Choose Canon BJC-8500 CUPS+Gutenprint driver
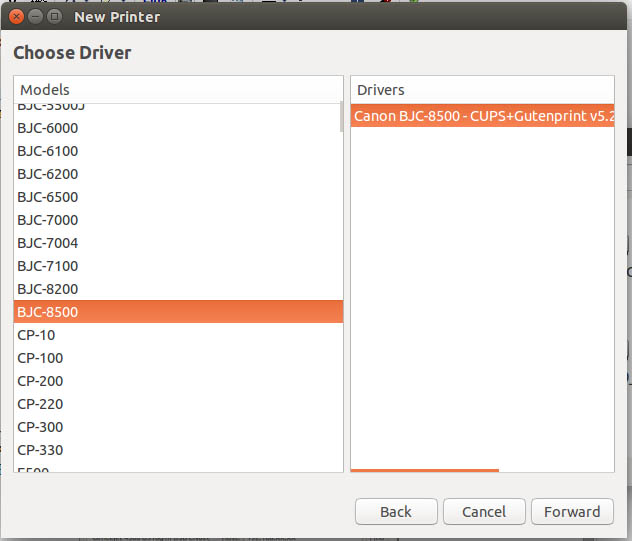The height and width of the screenshot is (541, 632). tap(482, 116)
